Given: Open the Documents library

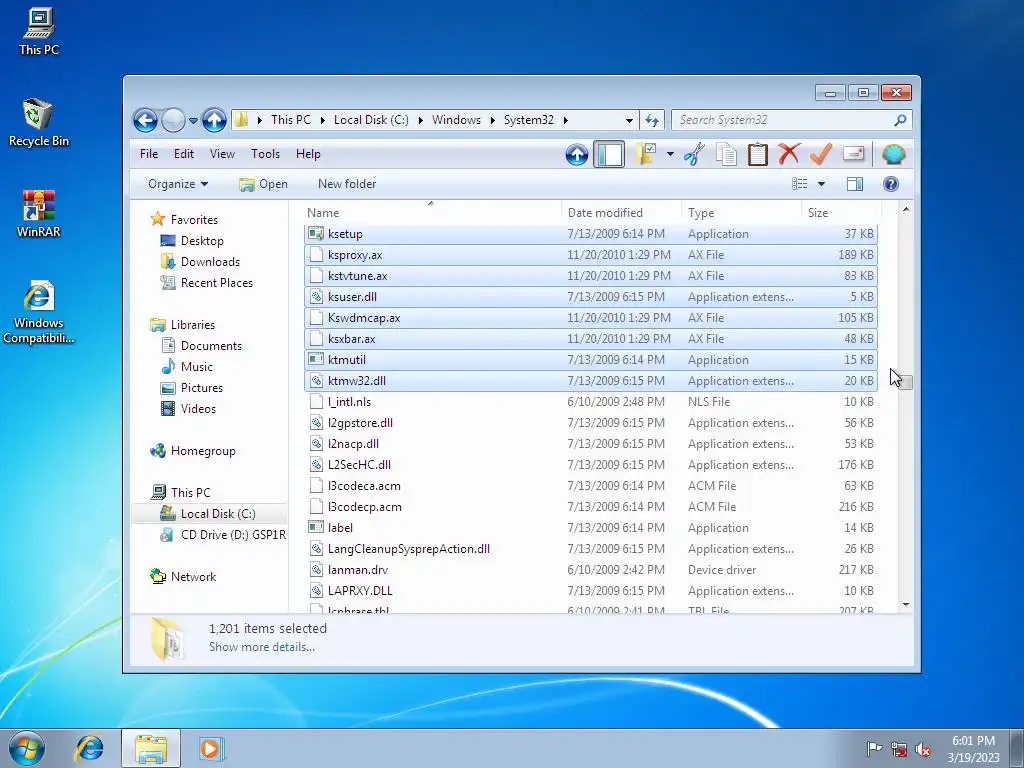Looking at the screenshot, I should pos(211,346).
